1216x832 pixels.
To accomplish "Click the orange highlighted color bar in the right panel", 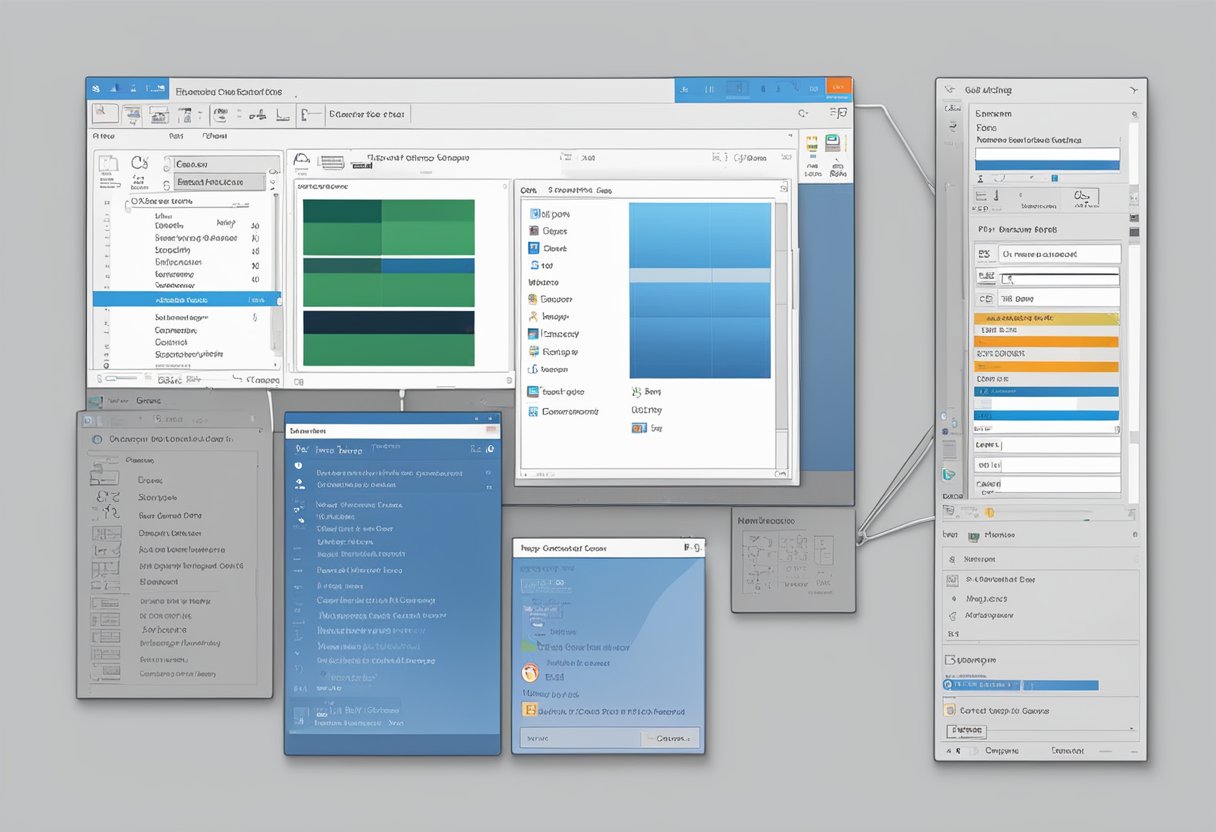I will tap(1049, 339).
